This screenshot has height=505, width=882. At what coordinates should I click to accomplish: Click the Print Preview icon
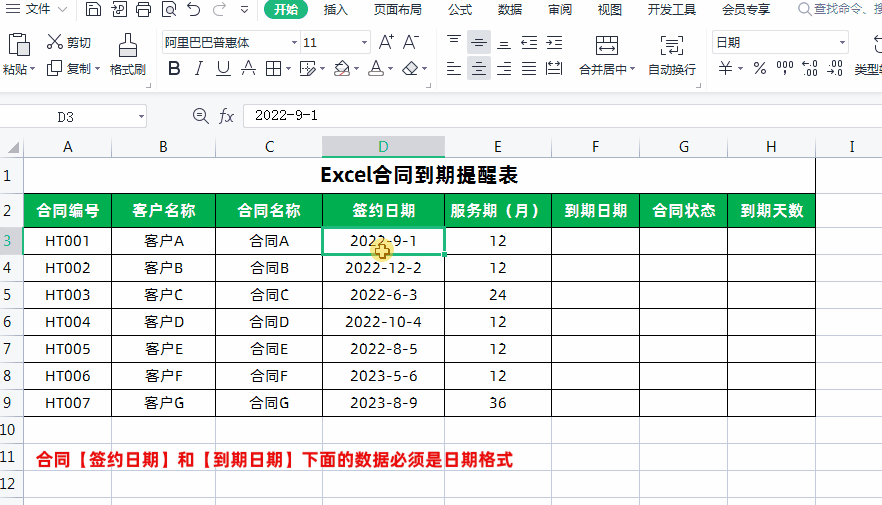pos(168,9)
